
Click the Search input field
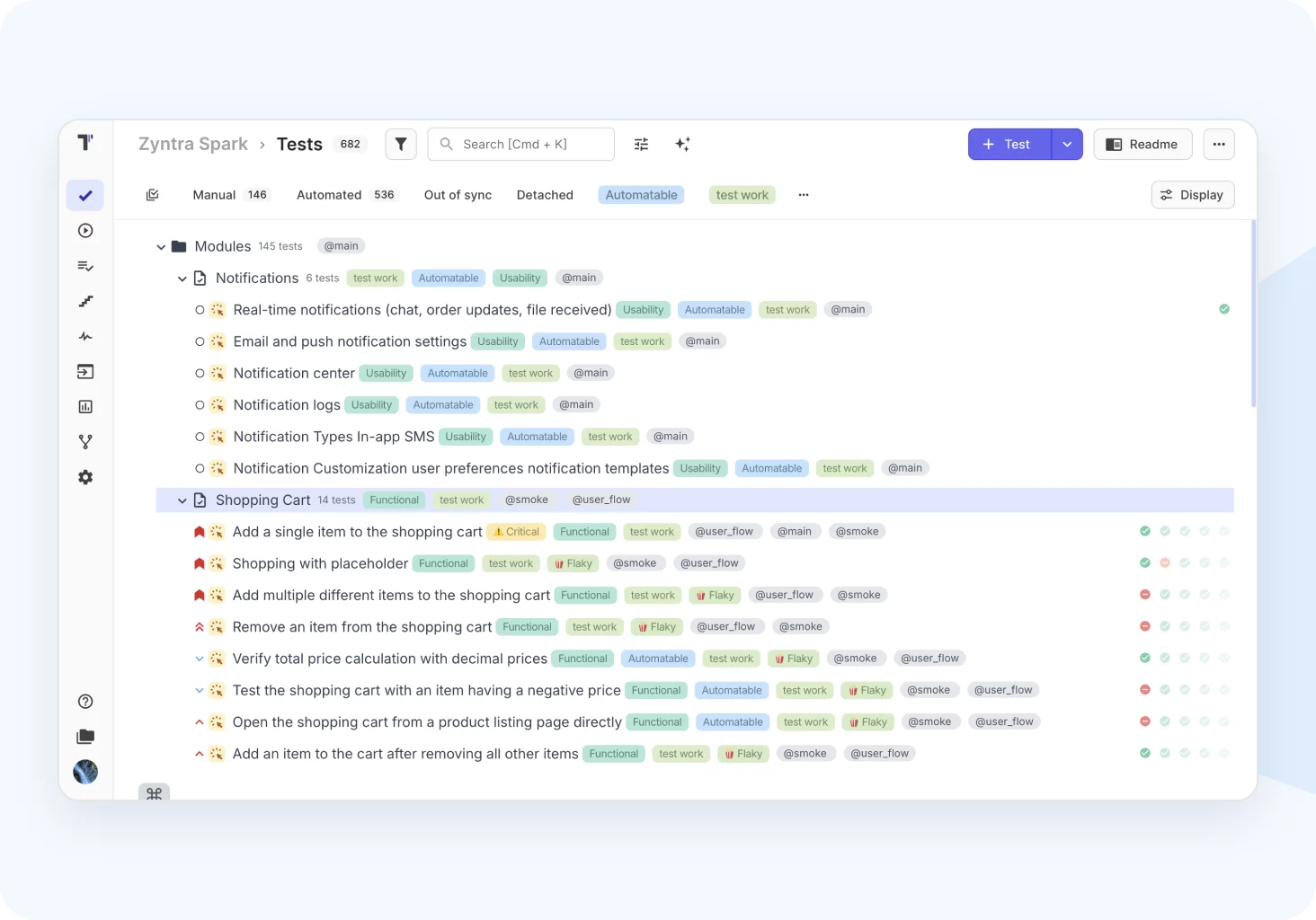tap(532, 145)
